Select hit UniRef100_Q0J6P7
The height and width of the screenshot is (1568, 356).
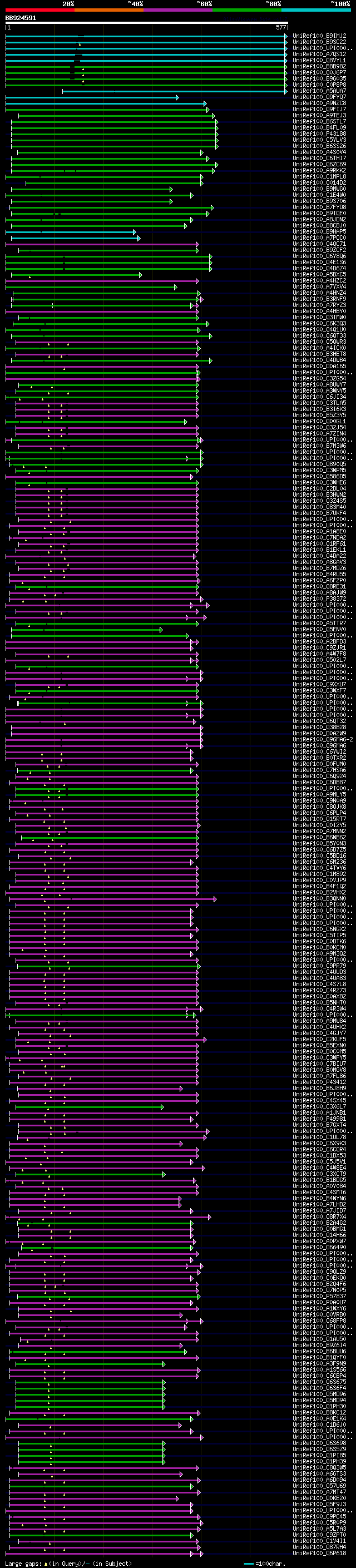319,72
